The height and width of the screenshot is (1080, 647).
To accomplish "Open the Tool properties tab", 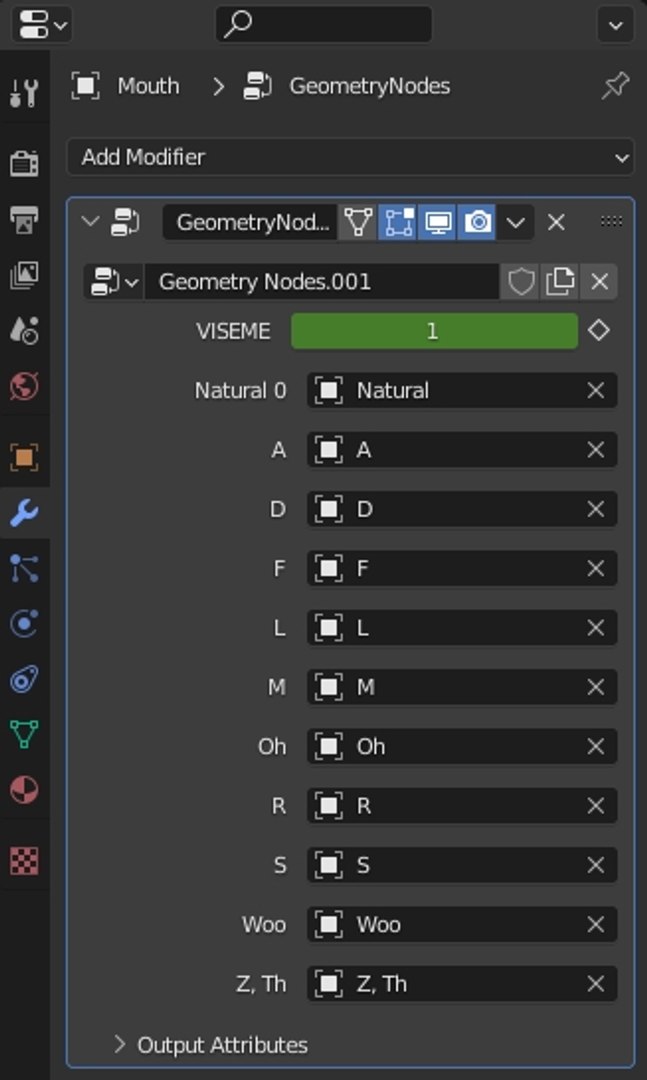I will pos(24,93).
